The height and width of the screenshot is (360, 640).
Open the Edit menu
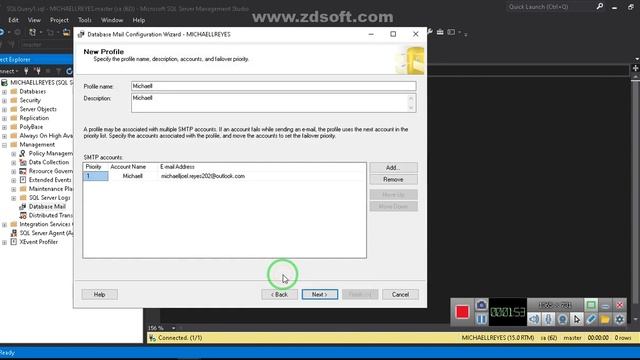pos(13,20)
